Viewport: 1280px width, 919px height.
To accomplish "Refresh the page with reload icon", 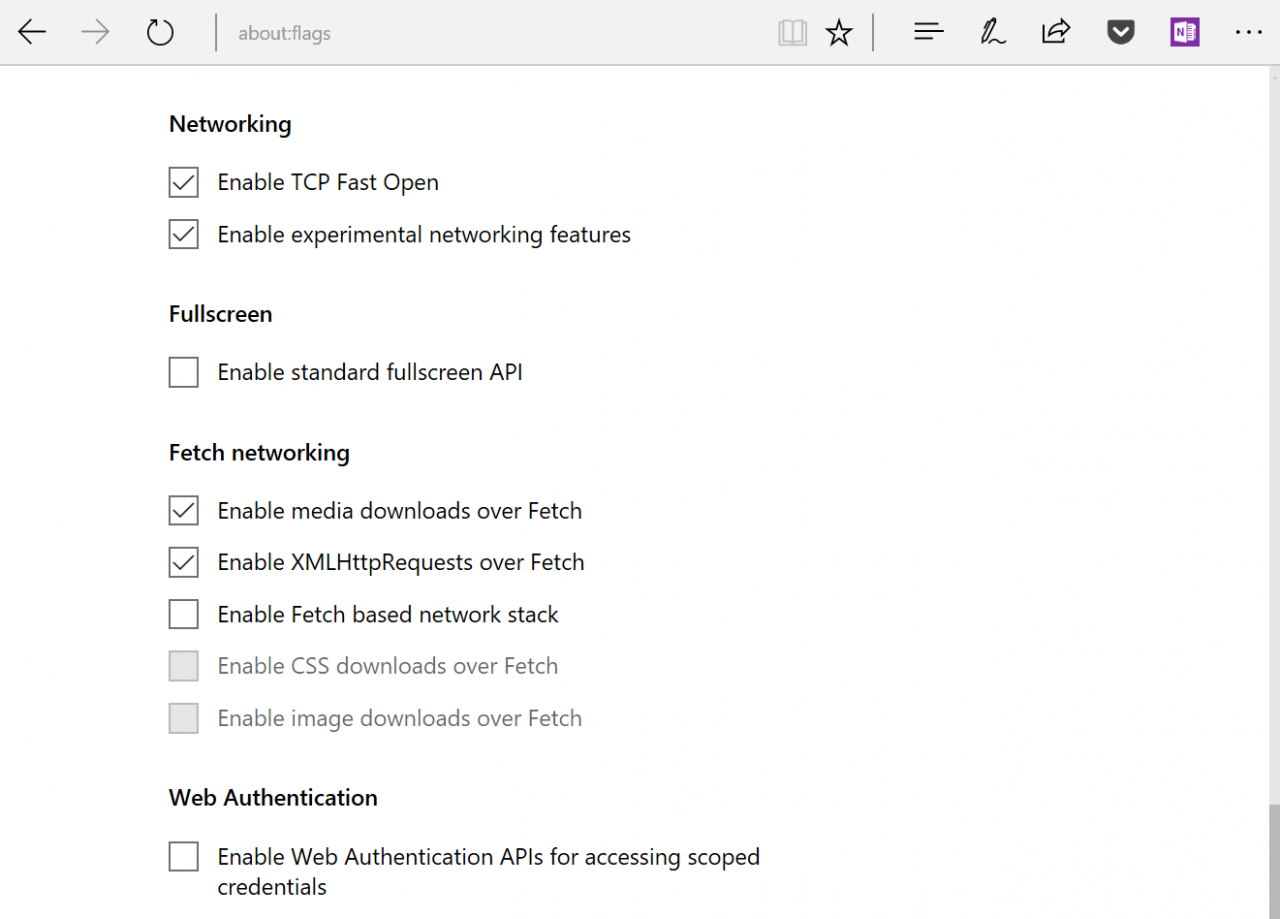I will [x=160, y=33].
